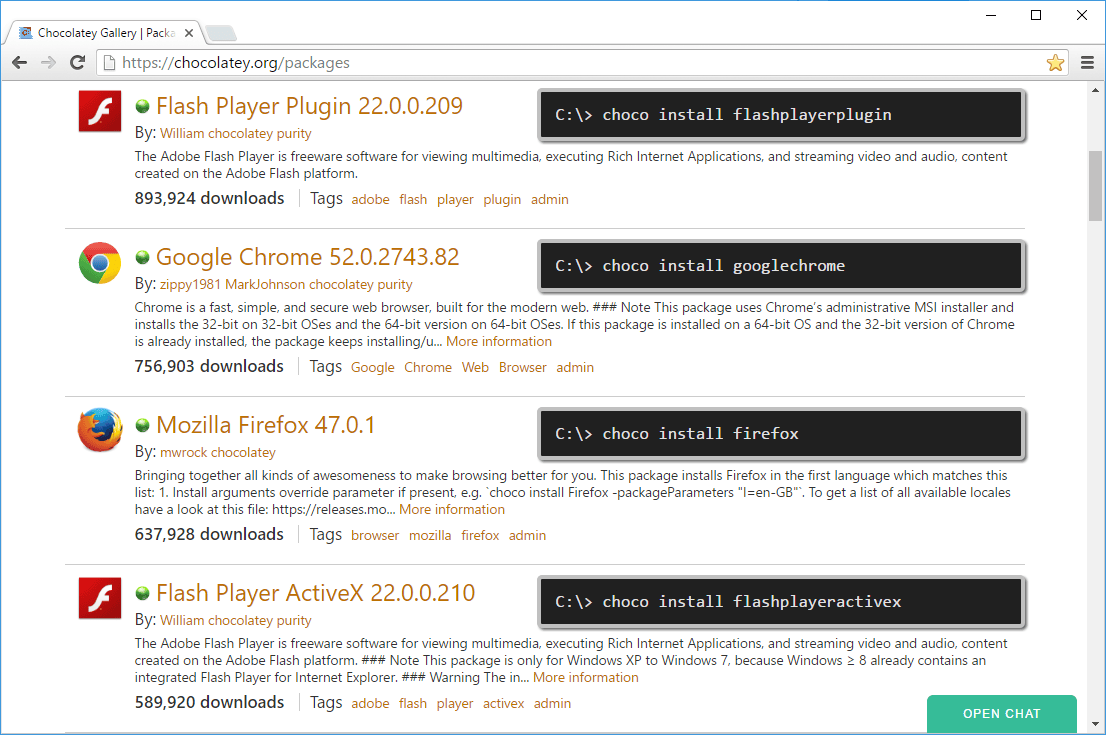Click the scrollbar up arrow
This screenshot has height=735, width=1106.
(x=1095, y=90)
